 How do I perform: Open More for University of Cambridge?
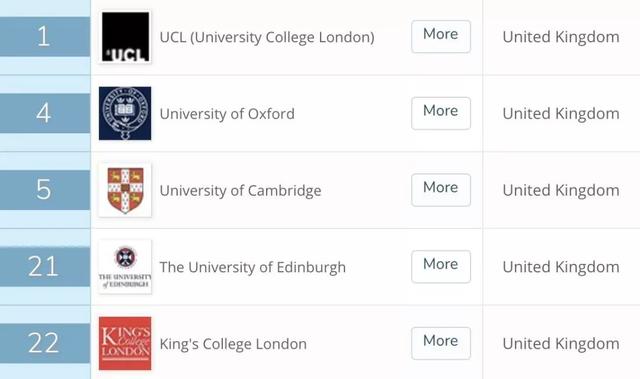point(441,190)
